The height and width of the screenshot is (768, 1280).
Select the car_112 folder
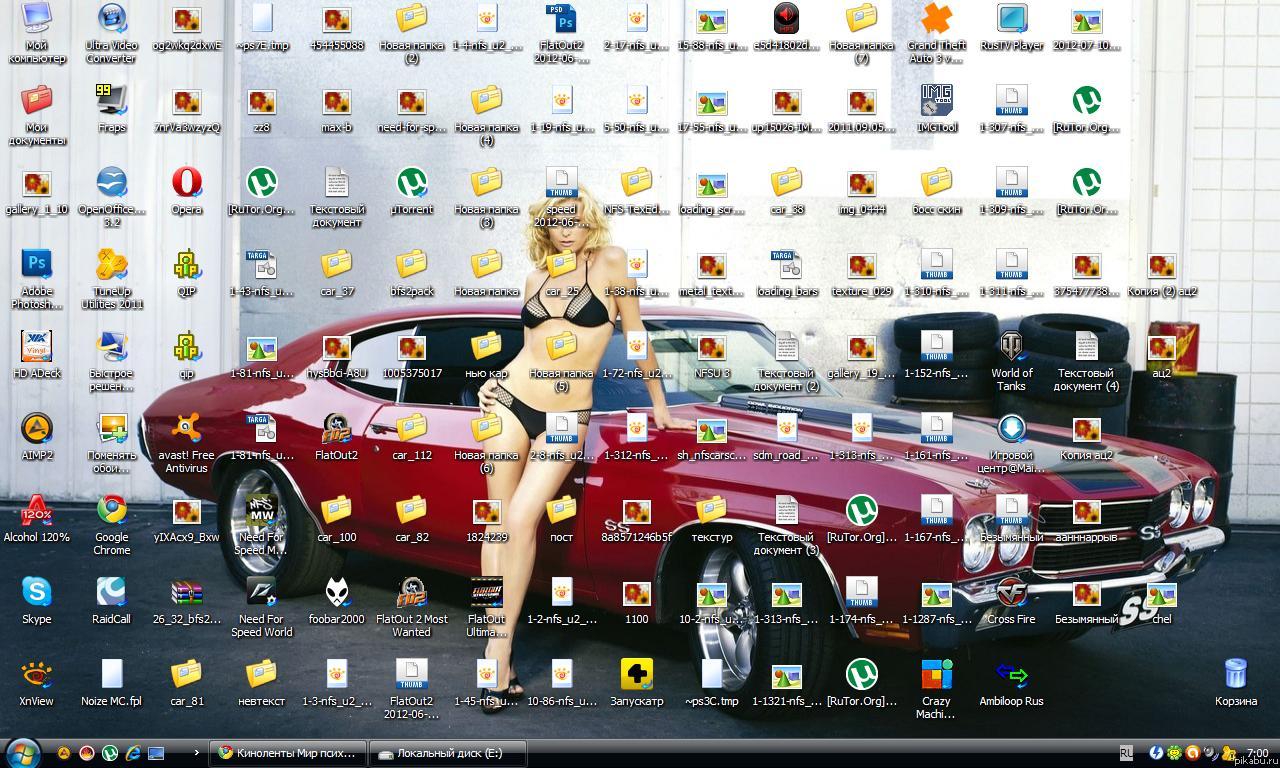(412, 436)
